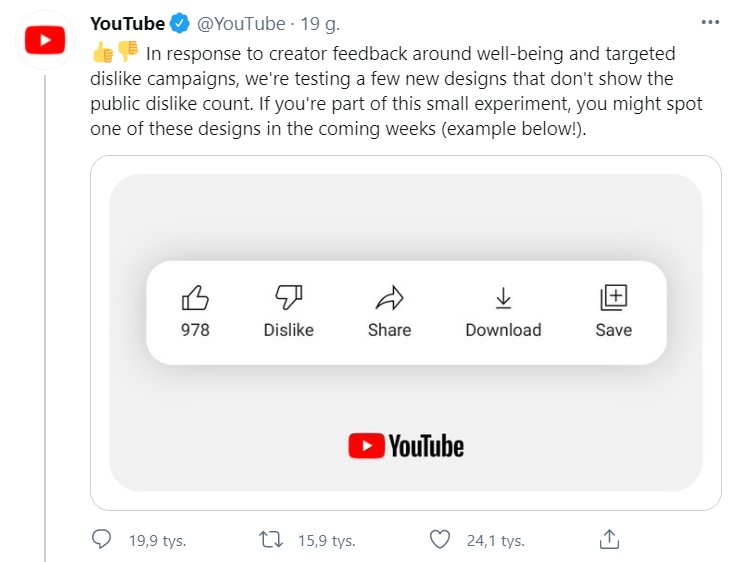Image resolution: width=737 pixels, height=562 pixels.
Task: Click the YouTube profile avatar
Action: (44, 40)
